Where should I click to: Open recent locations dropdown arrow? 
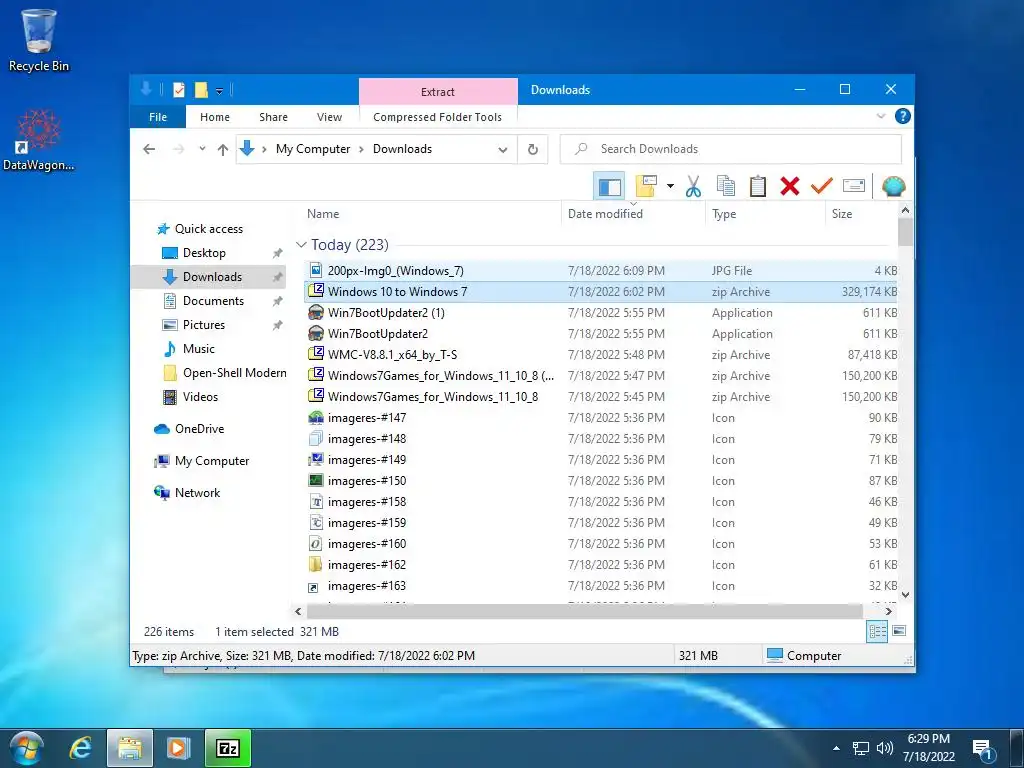pos(202,149)
